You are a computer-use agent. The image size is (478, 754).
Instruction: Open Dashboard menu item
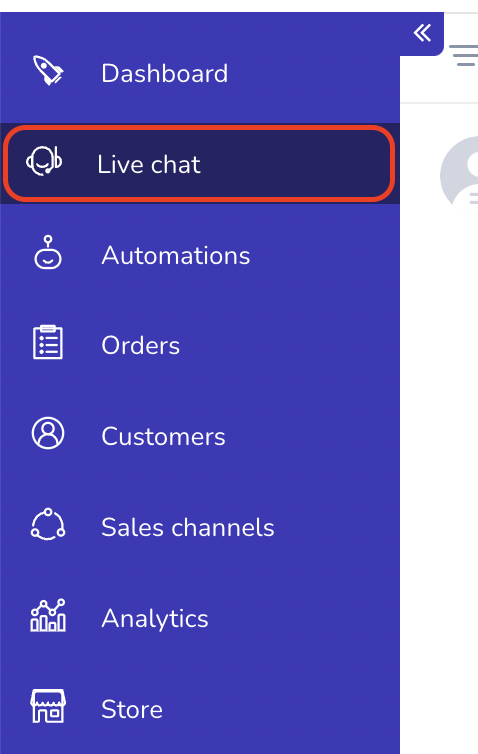click(x=165, y=74)
